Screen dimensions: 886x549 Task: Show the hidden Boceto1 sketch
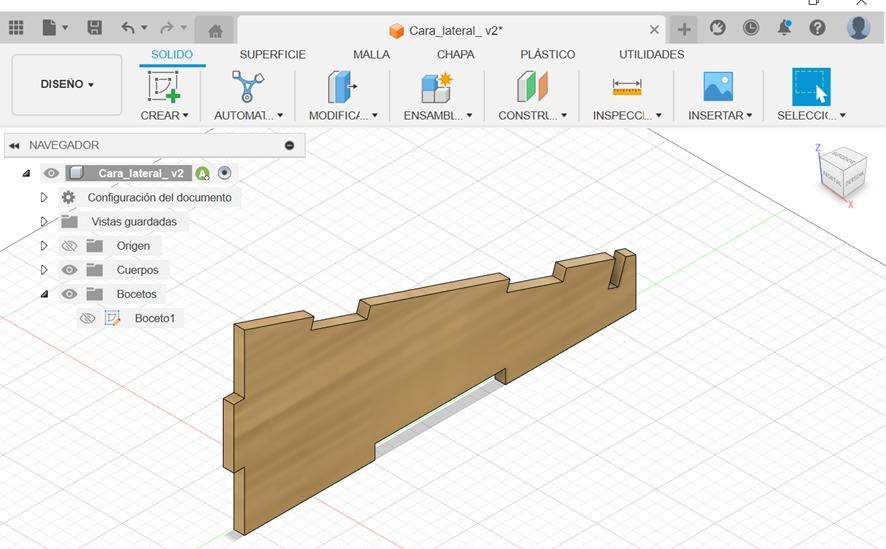pos(87,318)
